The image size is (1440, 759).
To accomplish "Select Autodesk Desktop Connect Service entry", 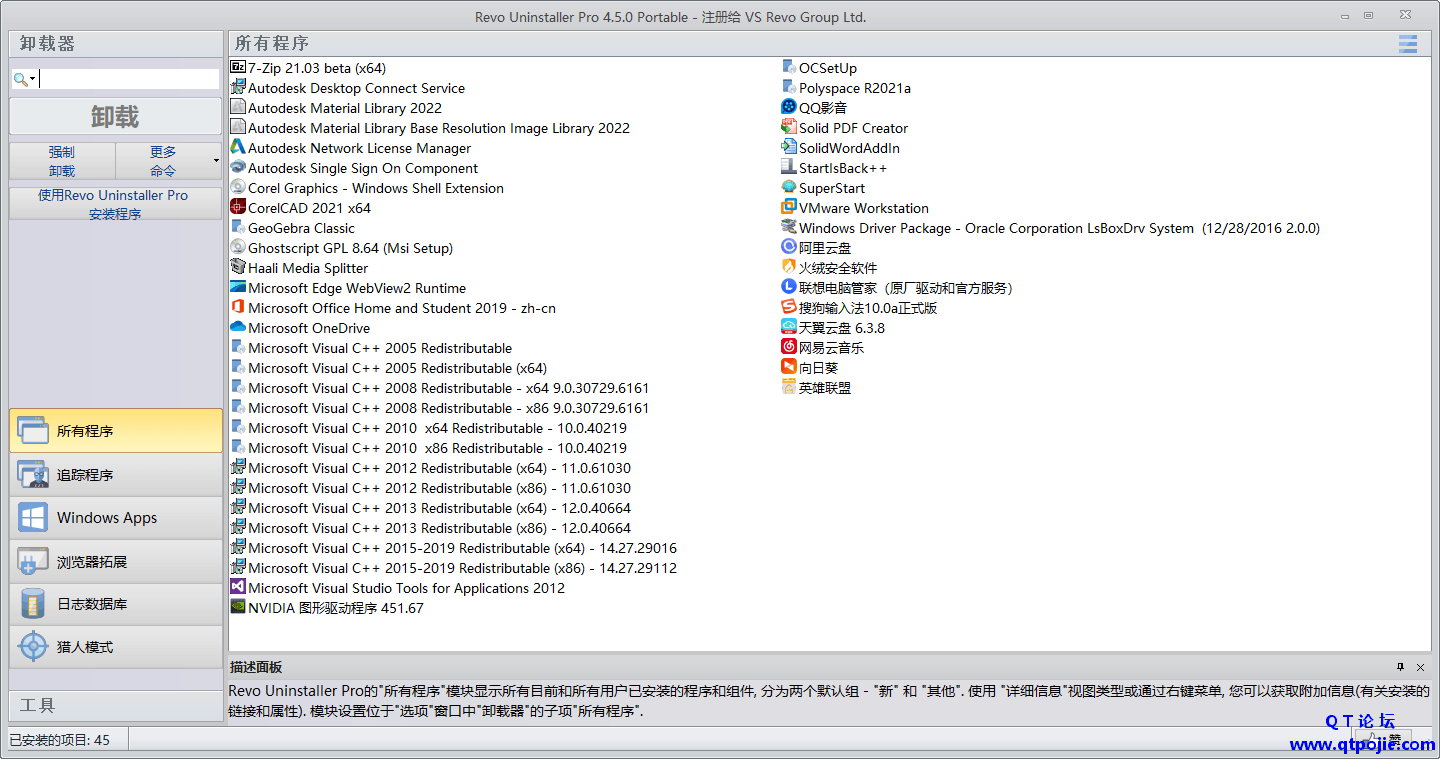I will pos(348,88).
